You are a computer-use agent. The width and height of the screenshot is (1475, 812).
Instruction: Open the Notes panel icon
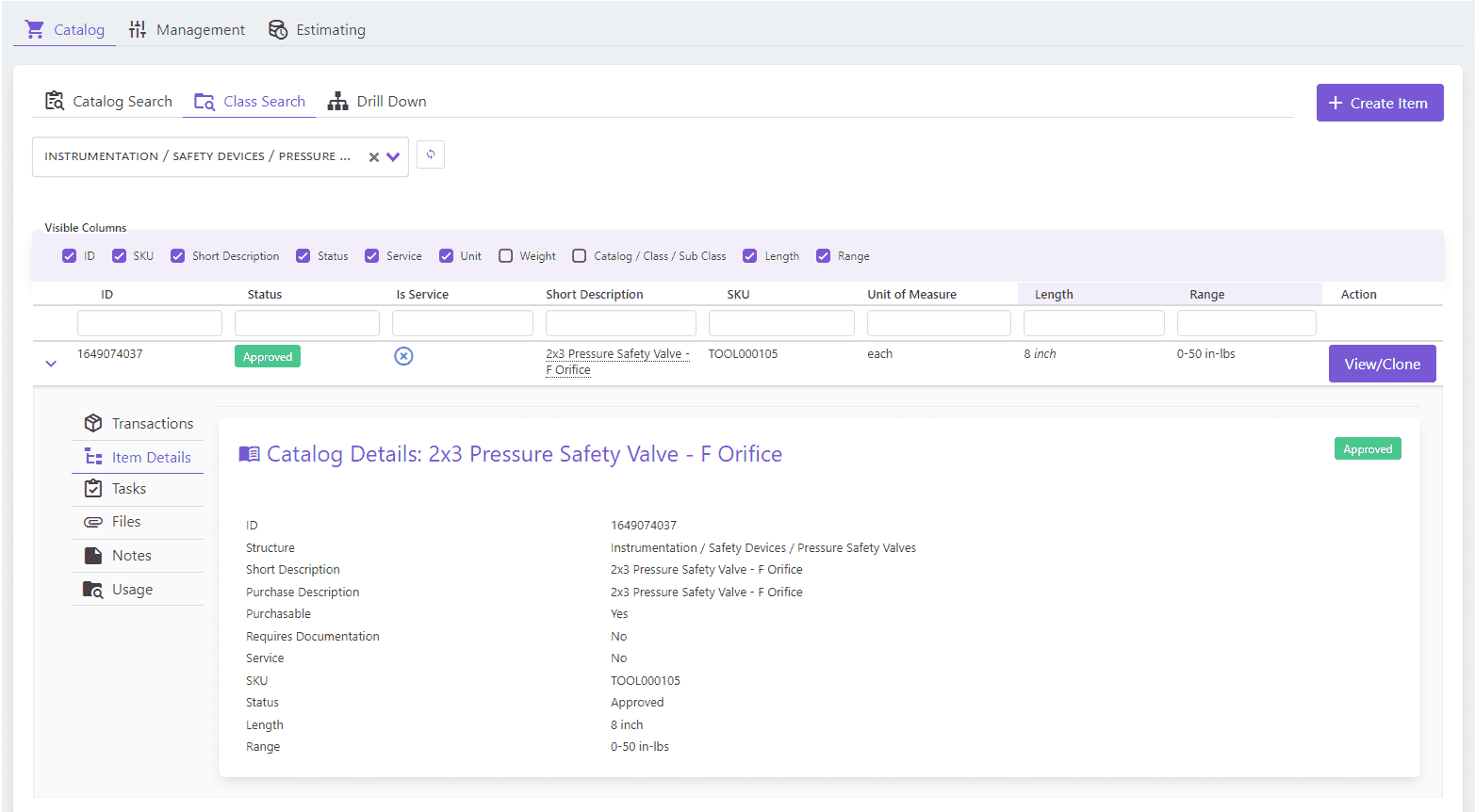94,555
